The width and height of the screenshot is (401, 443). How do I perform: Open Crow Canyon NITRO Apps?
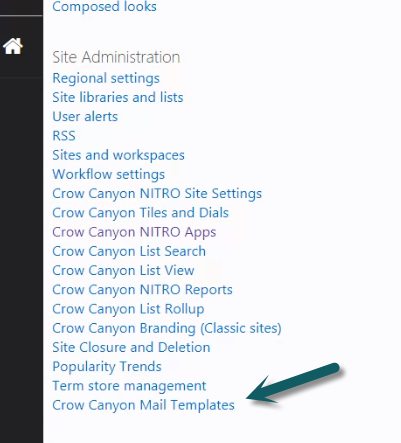[134, 232]
